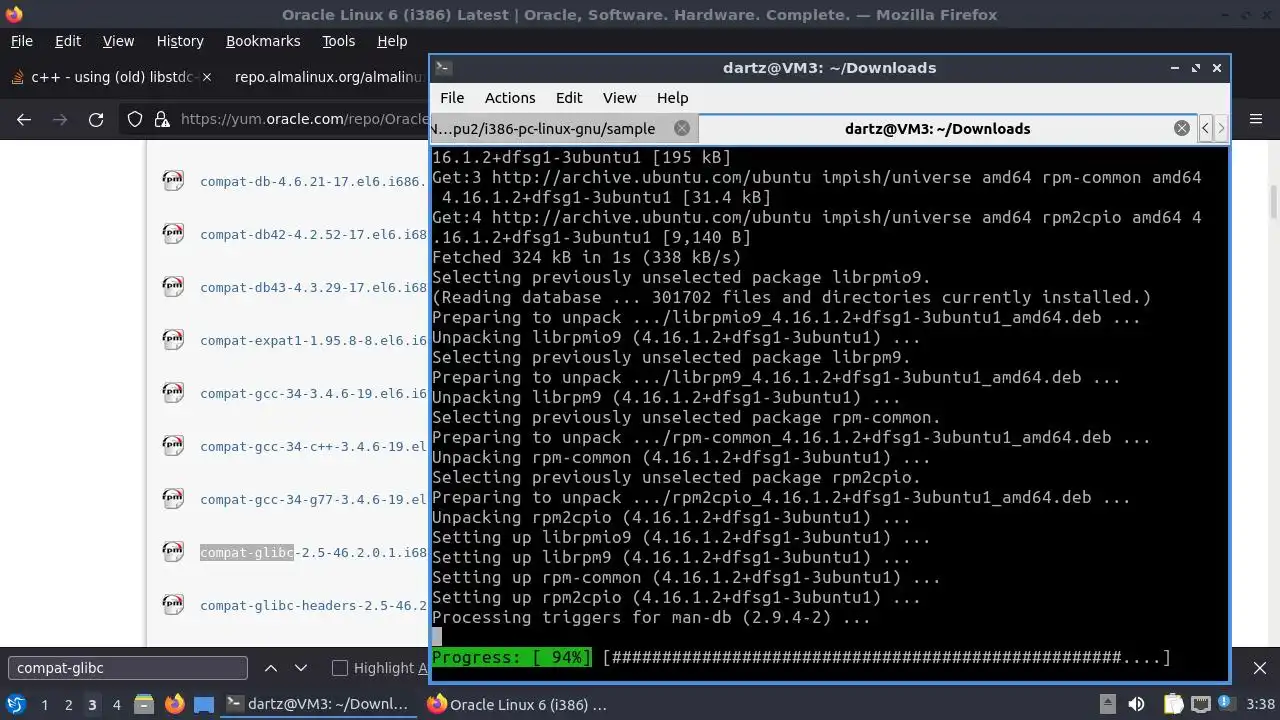Go back with Firefox back arrow

tap(24, 119)
